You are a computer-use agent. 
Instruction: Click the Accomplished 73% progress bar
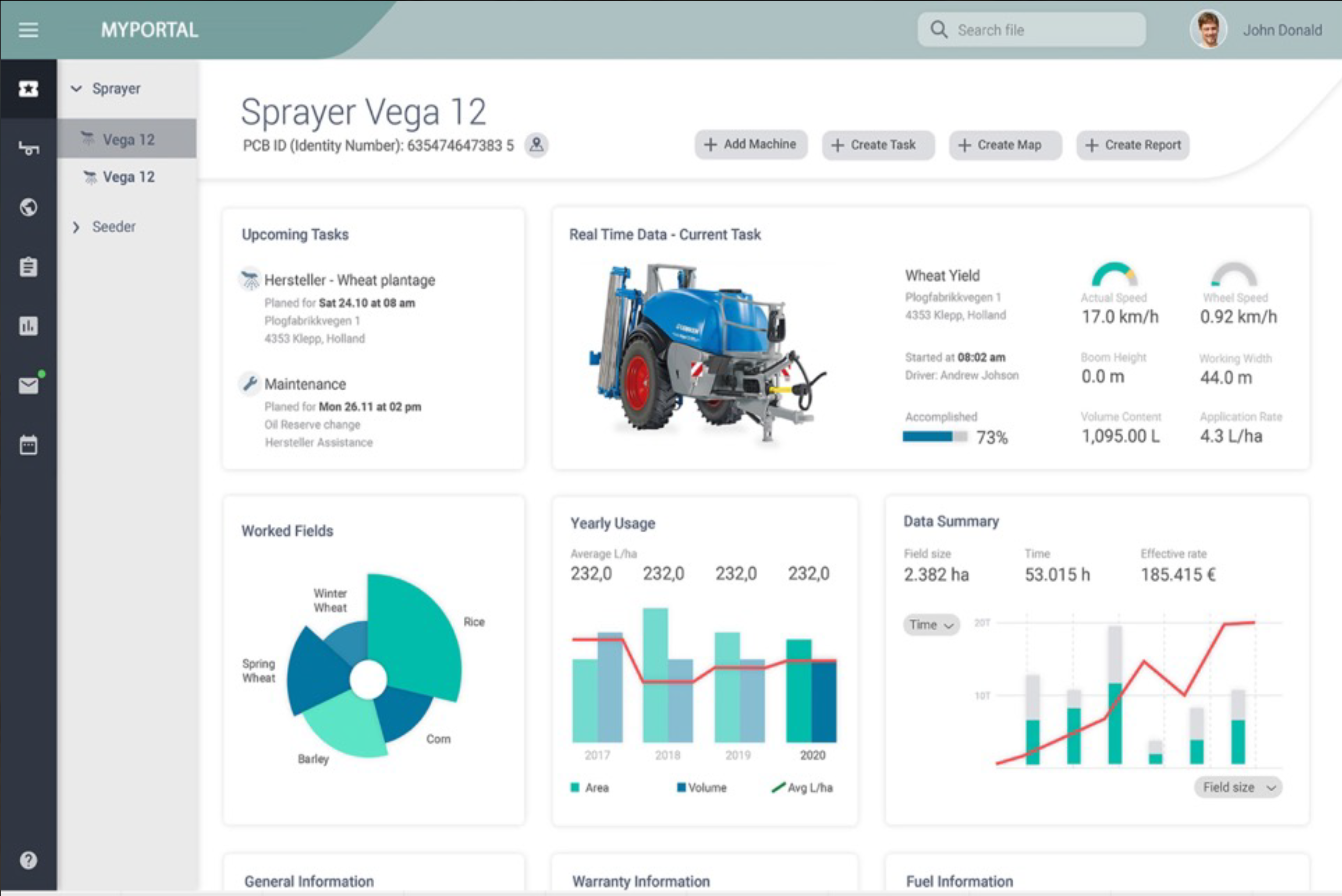pos(935,437)
